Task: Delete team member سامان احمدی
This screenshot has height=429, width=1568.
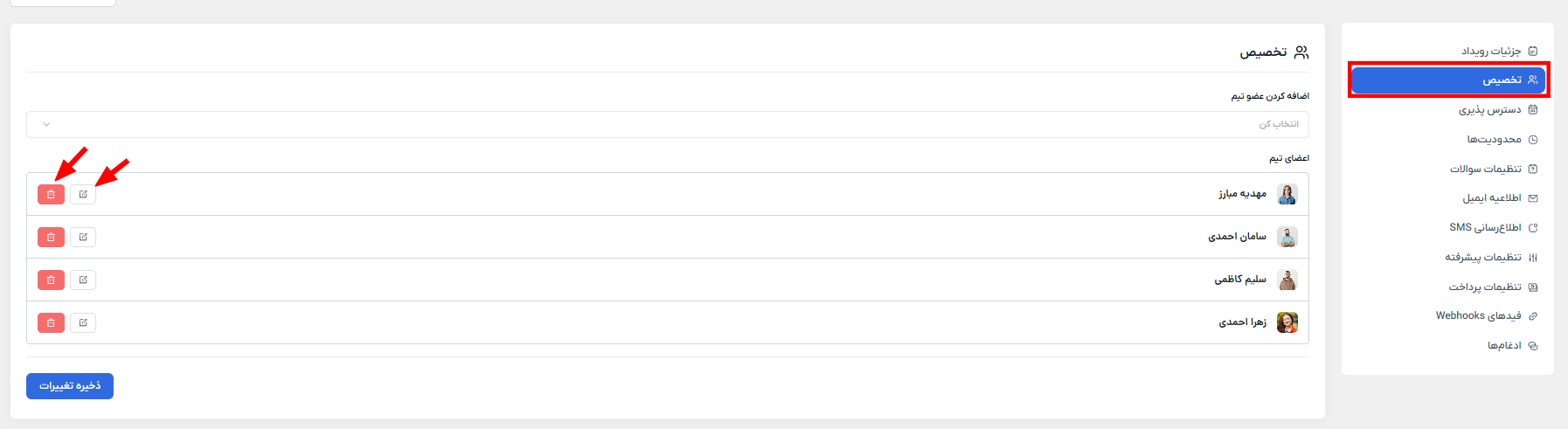Action: 51,237
